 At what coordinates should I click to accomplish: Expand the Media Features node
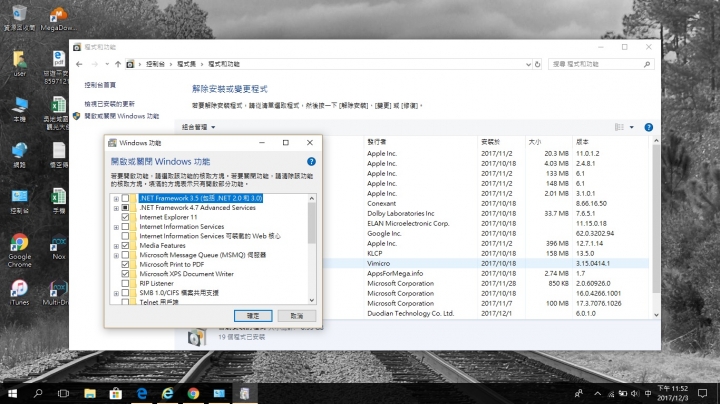[116, 246]
